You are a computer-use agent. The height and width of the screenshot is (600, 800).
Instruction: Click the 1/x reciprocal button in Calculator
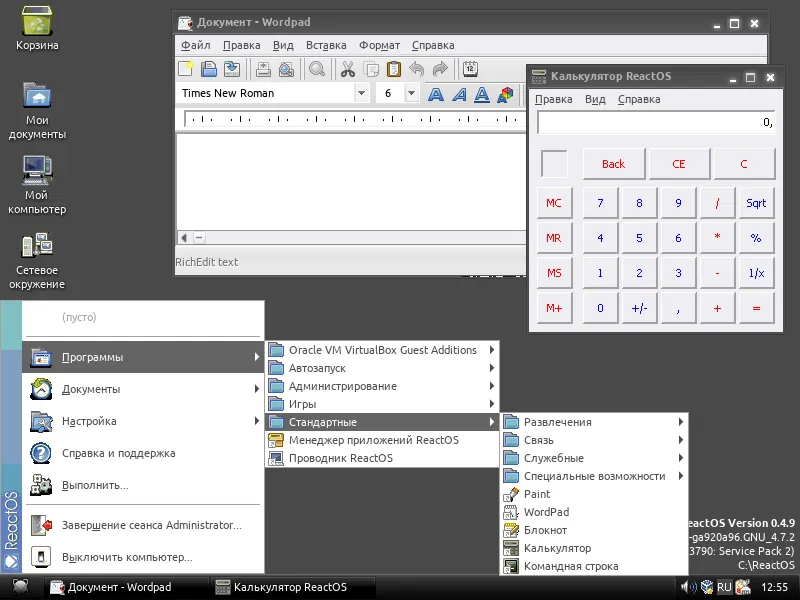coord(756,273)
